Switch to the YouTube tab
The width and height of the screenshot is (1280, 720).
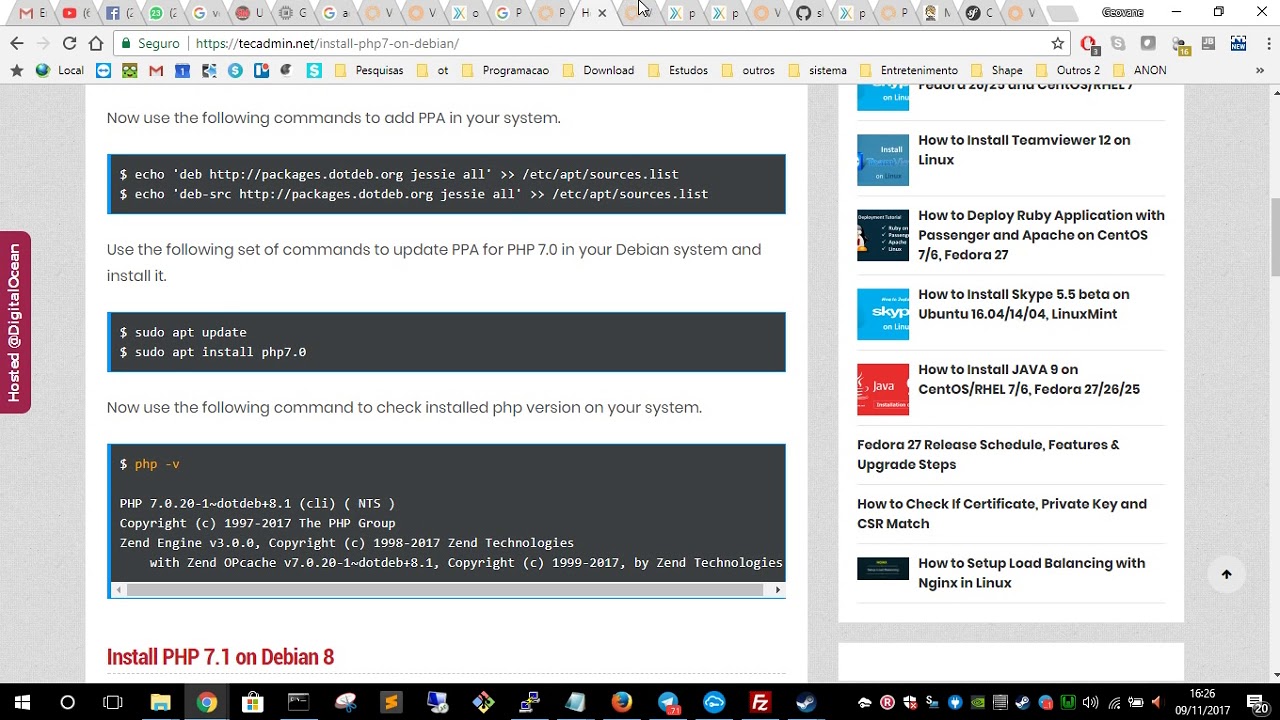point(74,13)
